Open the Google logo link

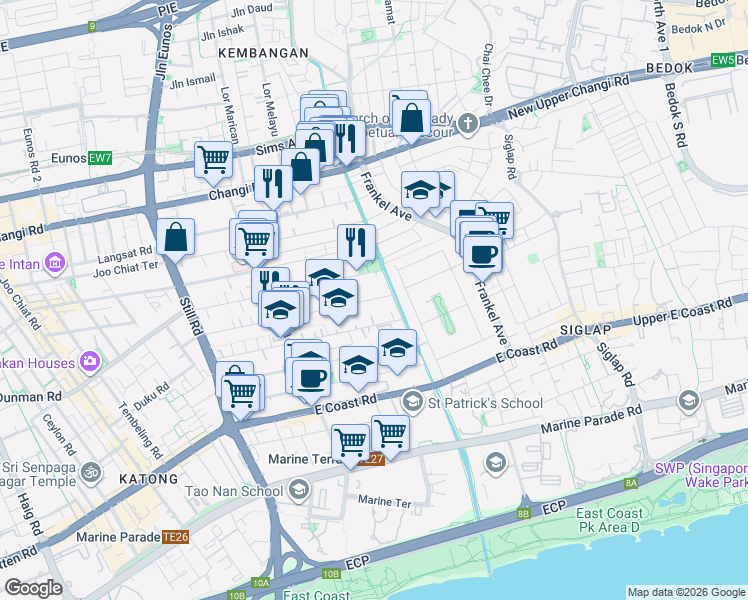click(x=33, y=588)
